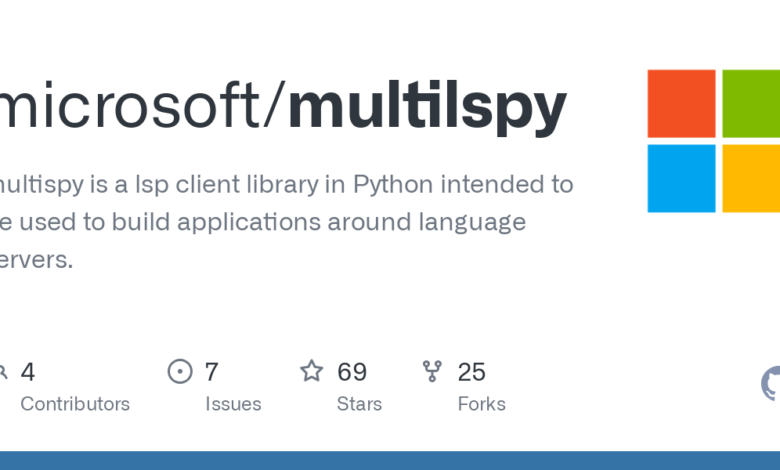Screen dimensions: 780x470
Task: Click the Contributors people icon
Action: [x=3, y=372]
